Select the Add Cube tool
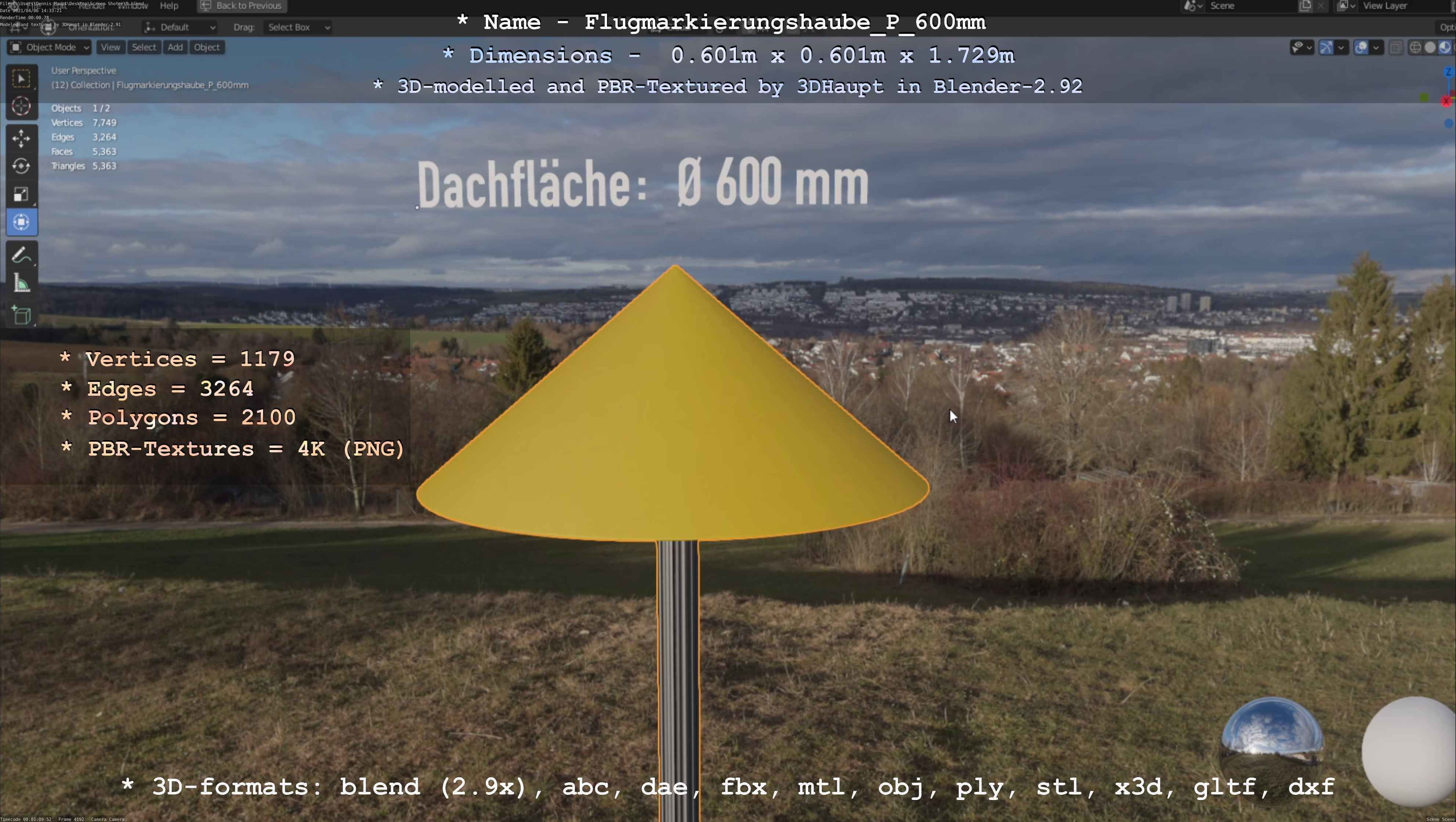1456x822 pixels. [21, 315]
